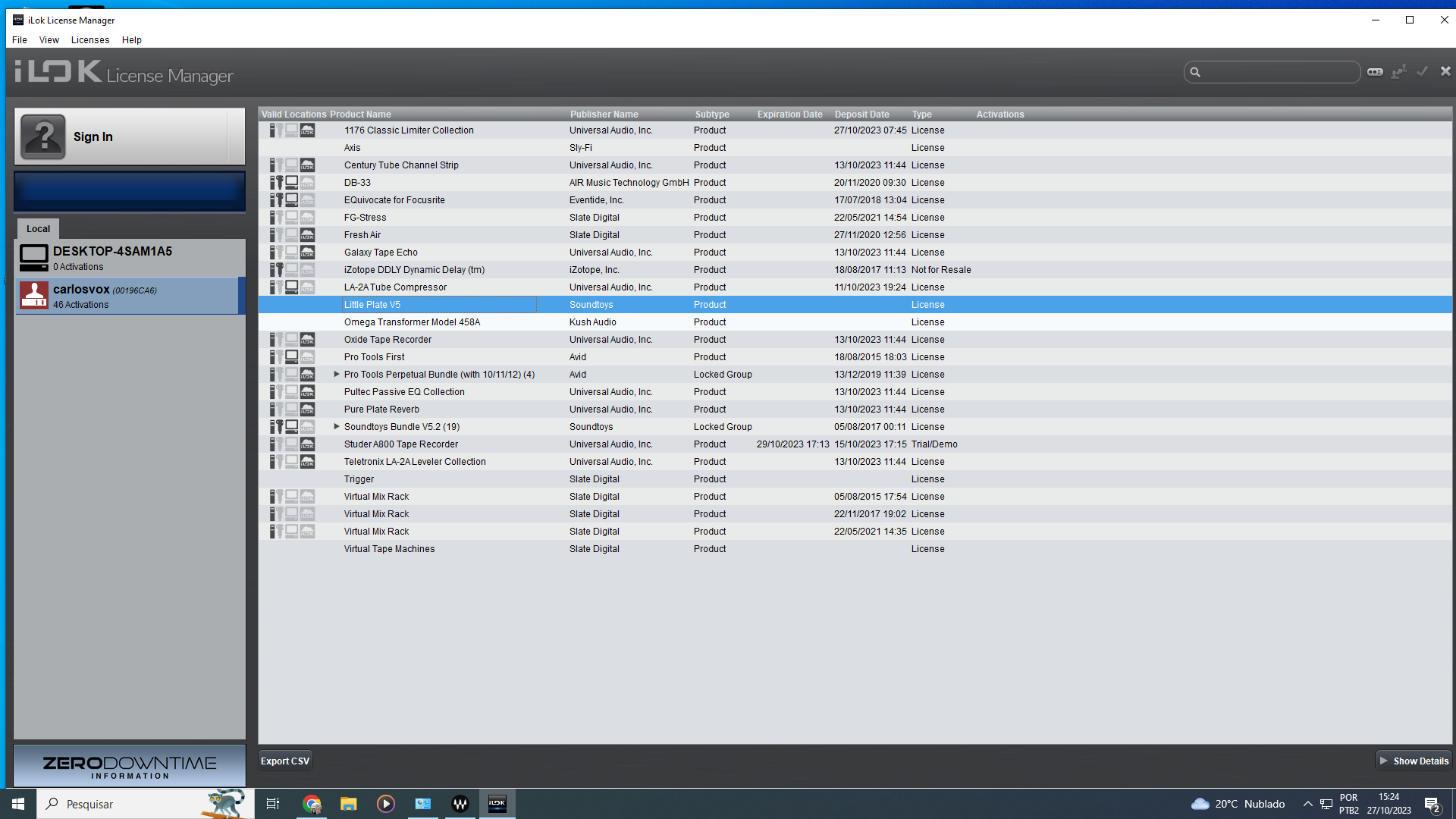Expand the Show Details panel
The image size is (1456, 819).
[x=1414, y=761]
